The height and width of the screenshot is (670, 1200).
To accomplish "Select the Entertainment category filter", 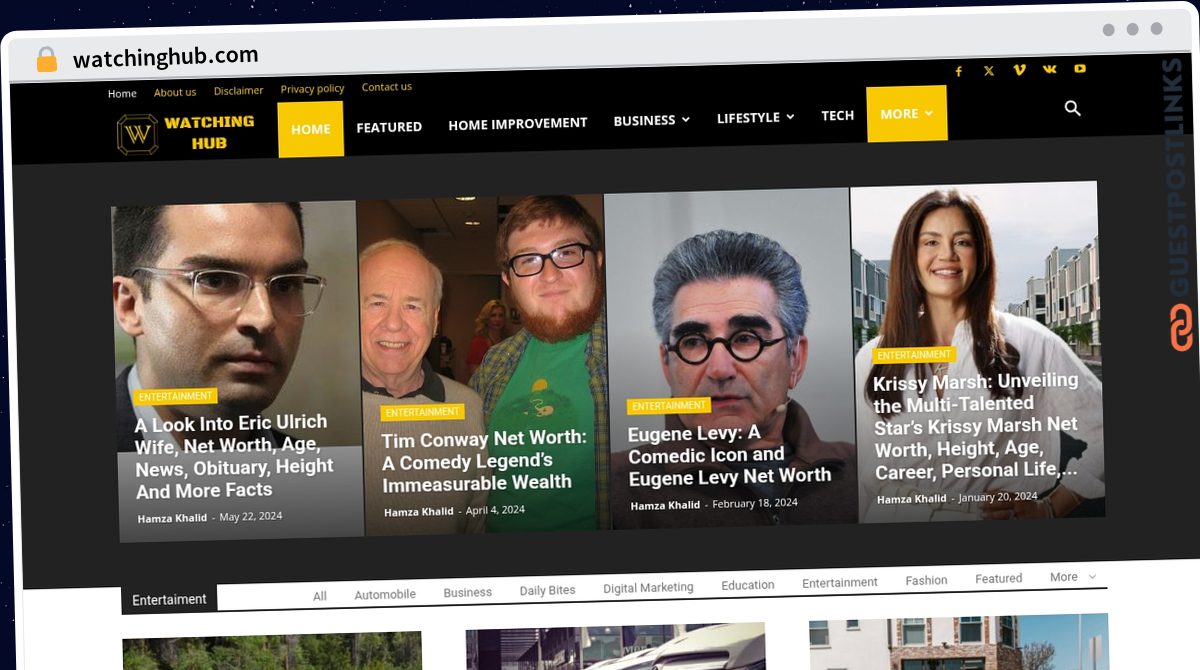I will pos(840,583).
